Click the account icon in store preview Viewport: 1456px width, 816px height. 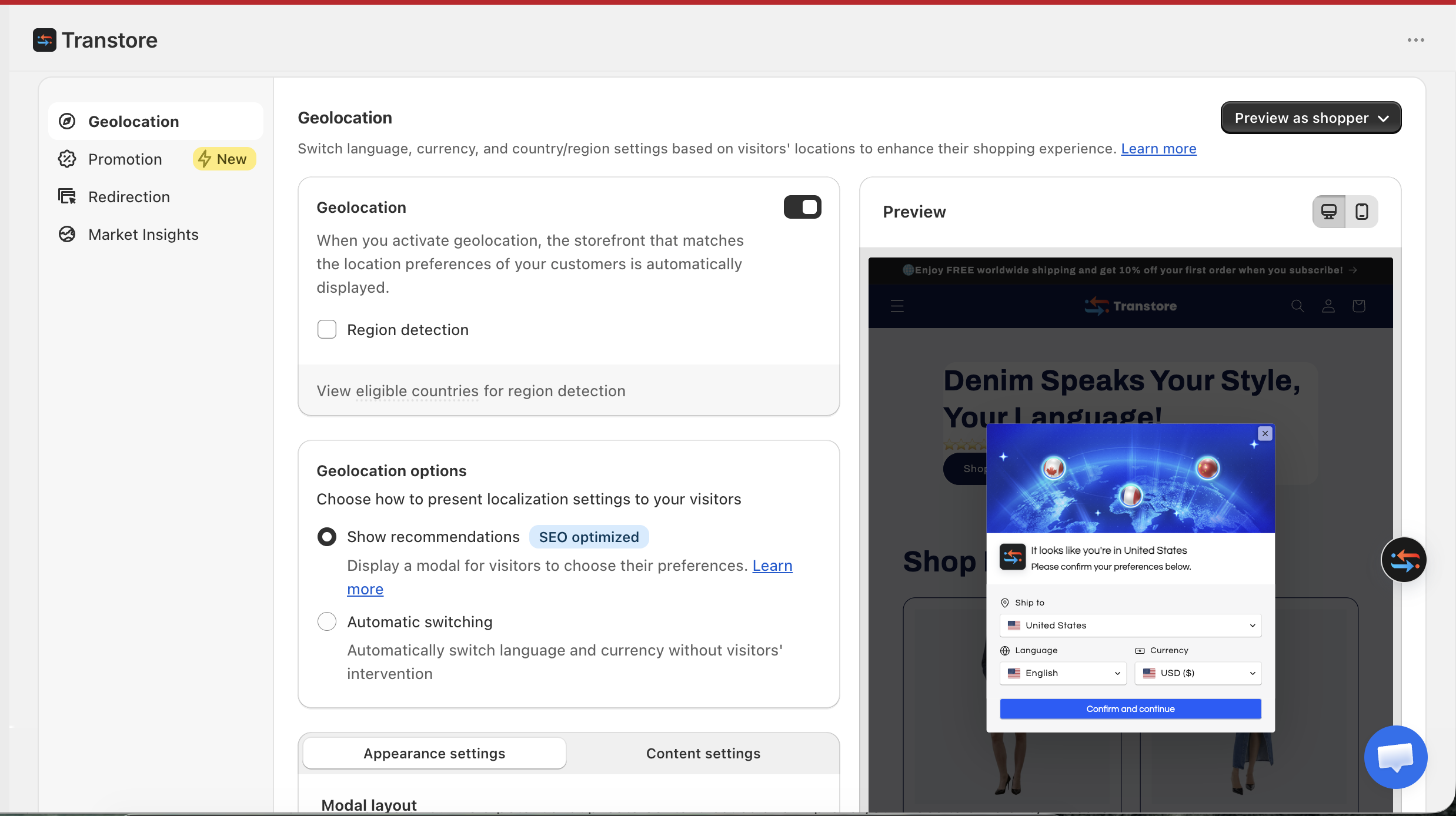coord(1328,306)
